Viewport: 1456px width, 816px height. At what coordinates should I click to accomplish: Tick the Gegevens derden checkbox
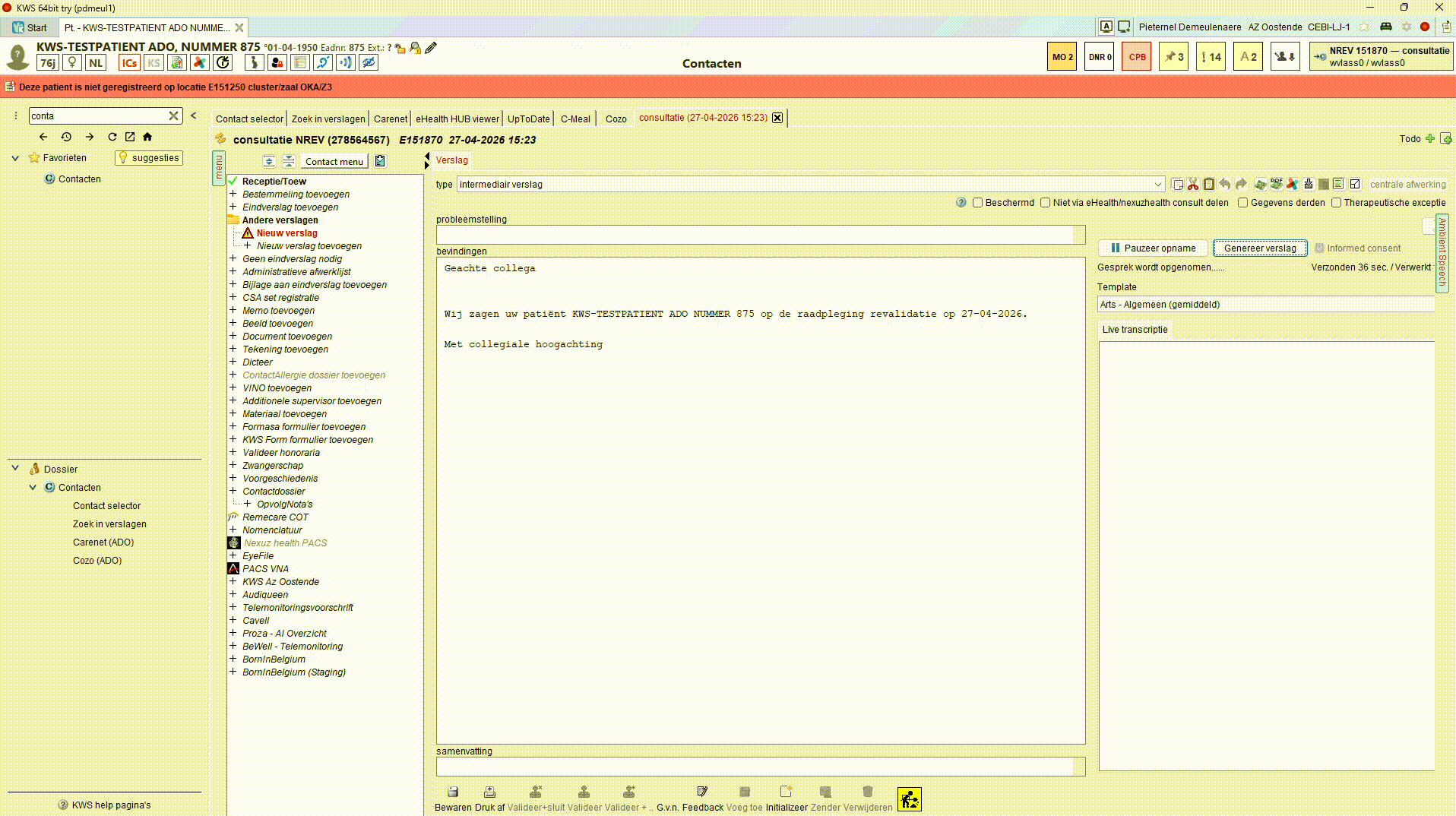[1243, 203]
